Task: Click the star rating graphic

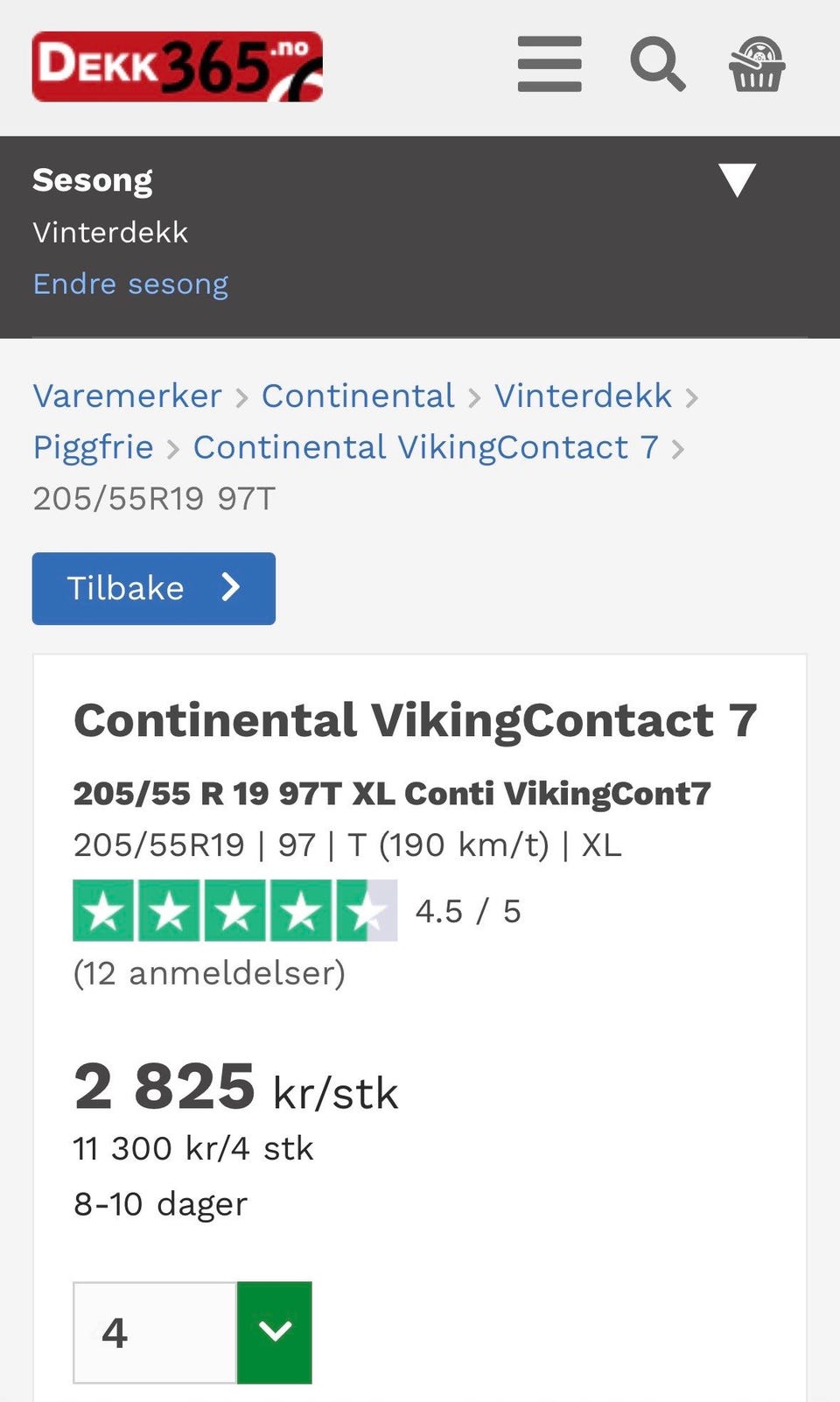Action: (x=234, y=911)
